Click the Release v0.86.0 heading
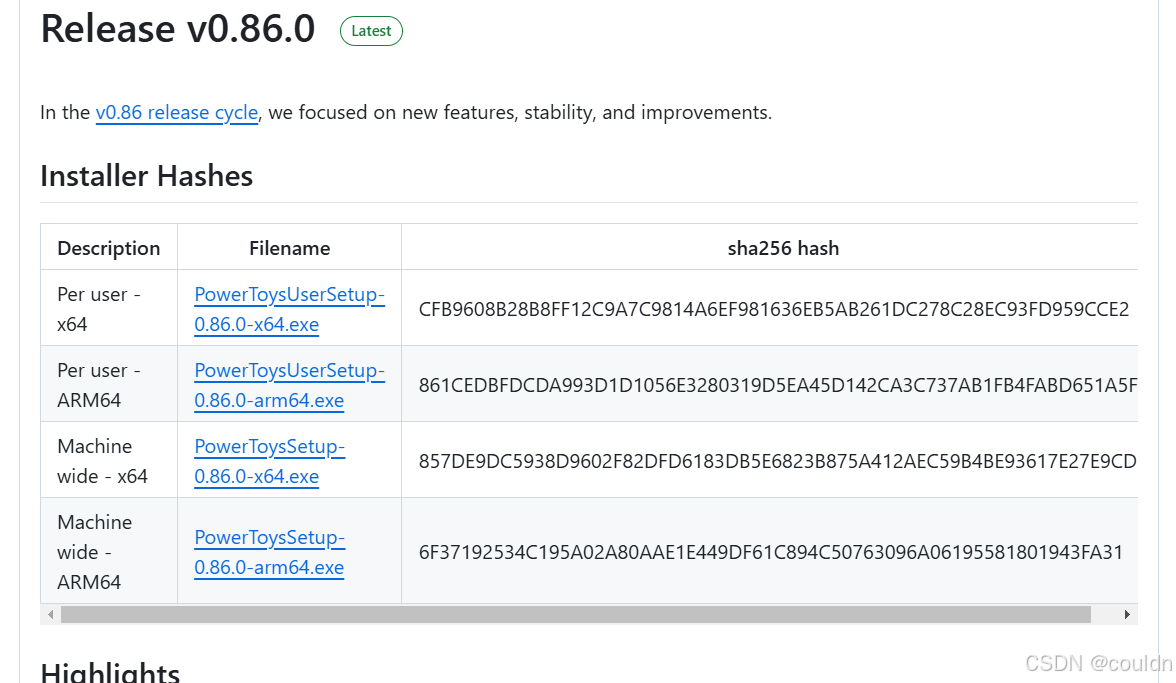Image resolution: width=1176 pixels, height=683 pixels. coord(178,29)
